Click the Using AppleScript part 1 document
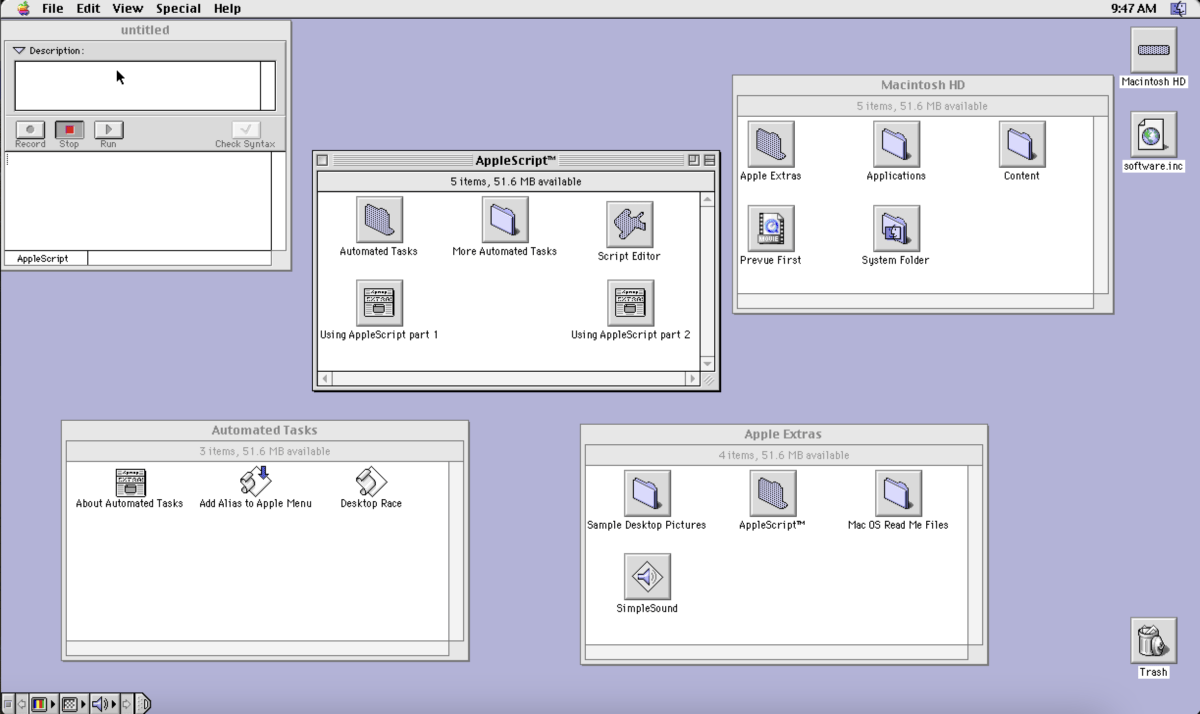Screen dimensions: 1200x714 click(379, 303)
